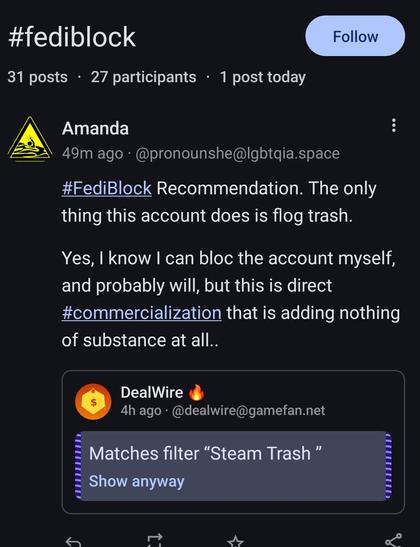The width and height of the screenshot is (420, 547).
Task: Tap the "Matches filter Steam Trash" banner
Action: (x=233, y=466)
